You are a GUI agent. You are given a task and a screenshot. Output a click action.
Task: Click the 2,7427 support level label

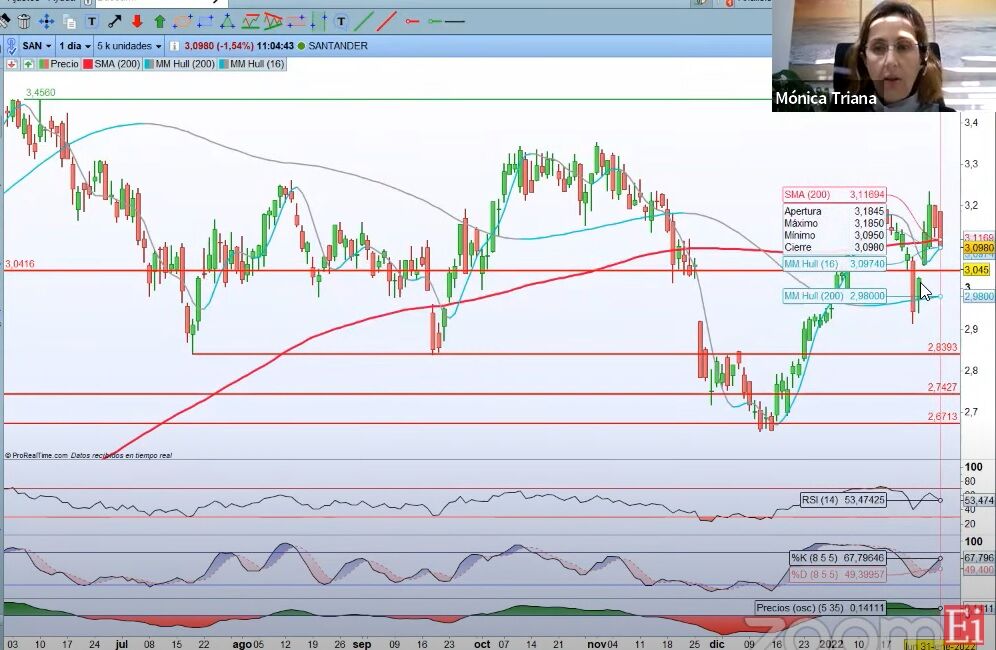[942, 387]
